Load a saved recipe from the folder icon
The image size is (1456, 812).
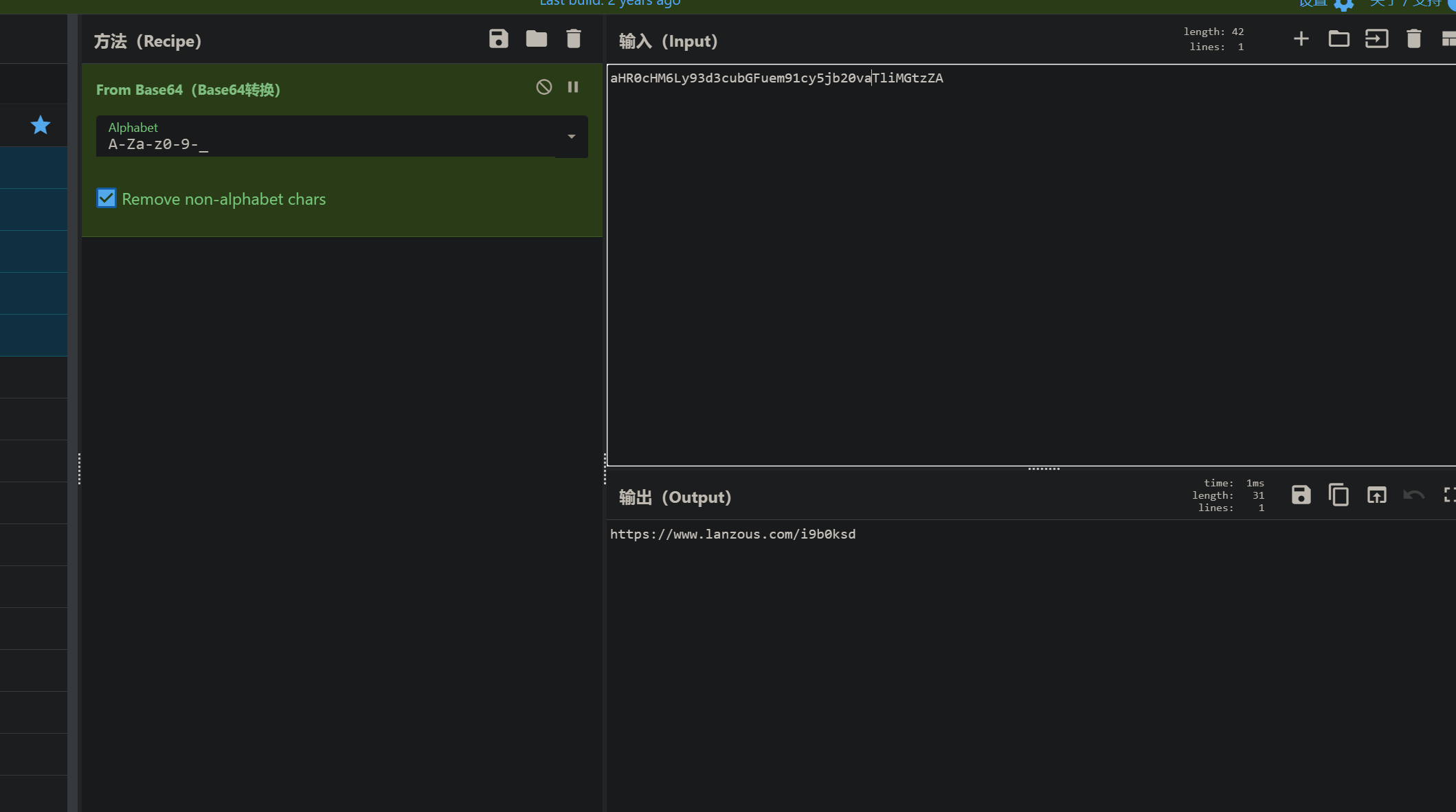pyautogui.click(x=537, y=39)
